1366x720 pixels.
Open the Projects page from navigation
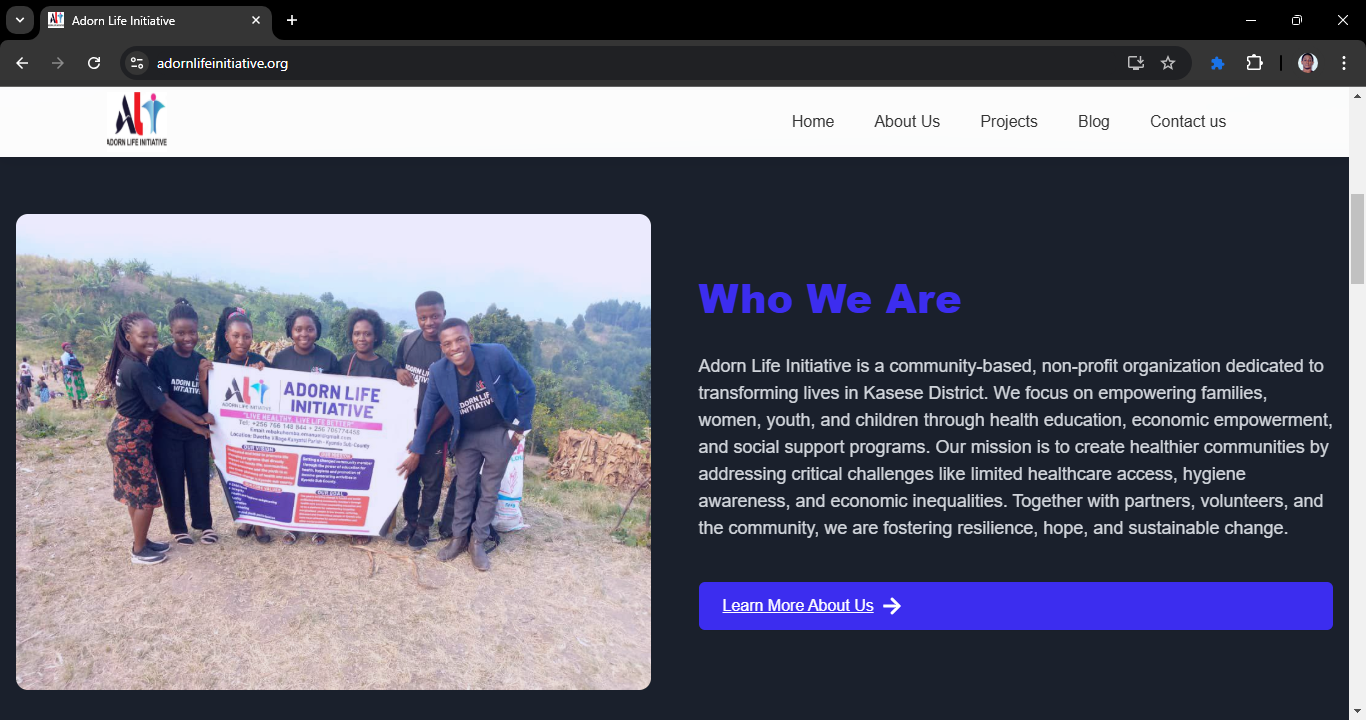pyautogui.click(x=1008, y=121)
